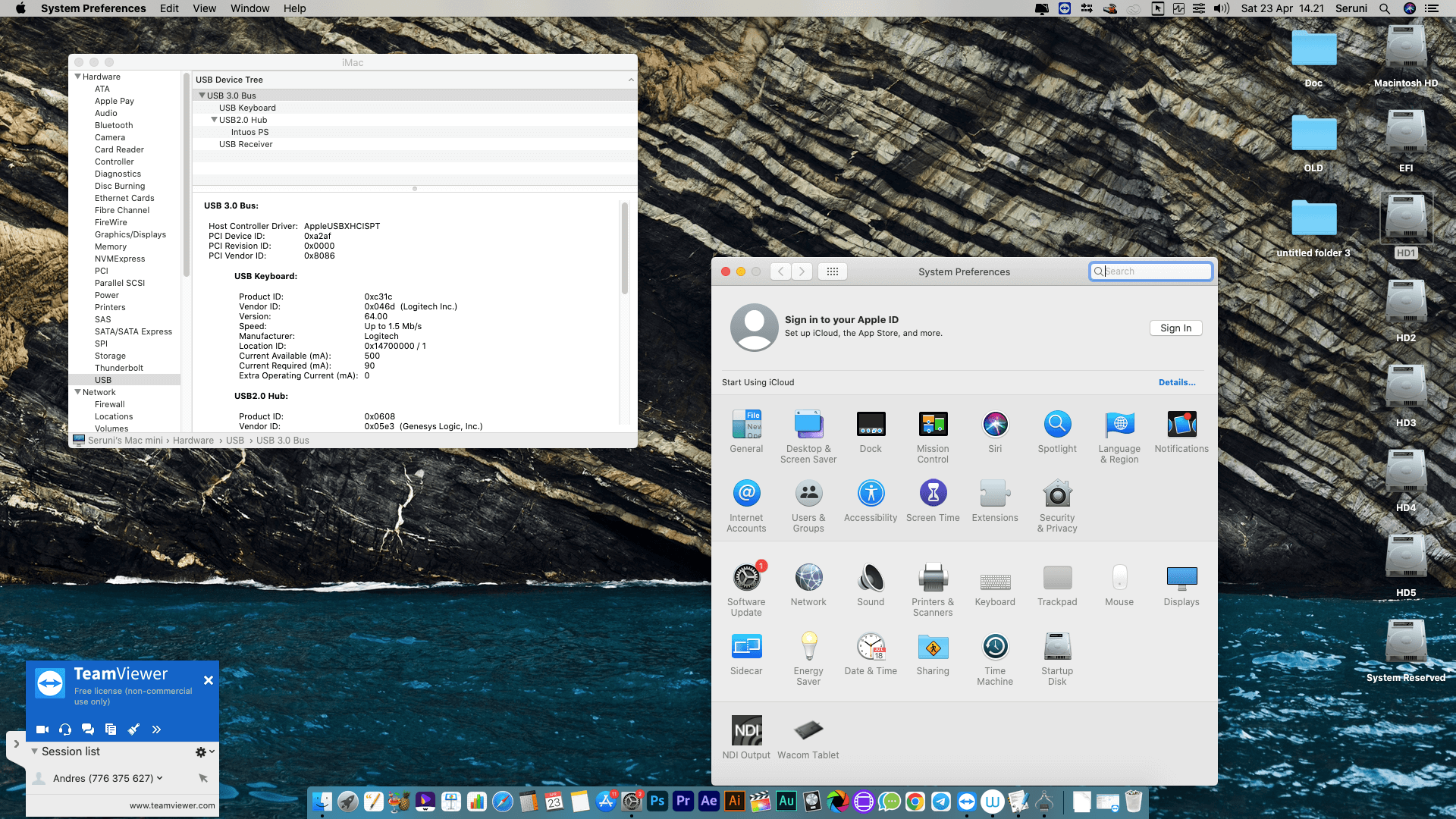
Task: Open TeamViewer session settings gear dropdown
Action: [x=205, y=752]
